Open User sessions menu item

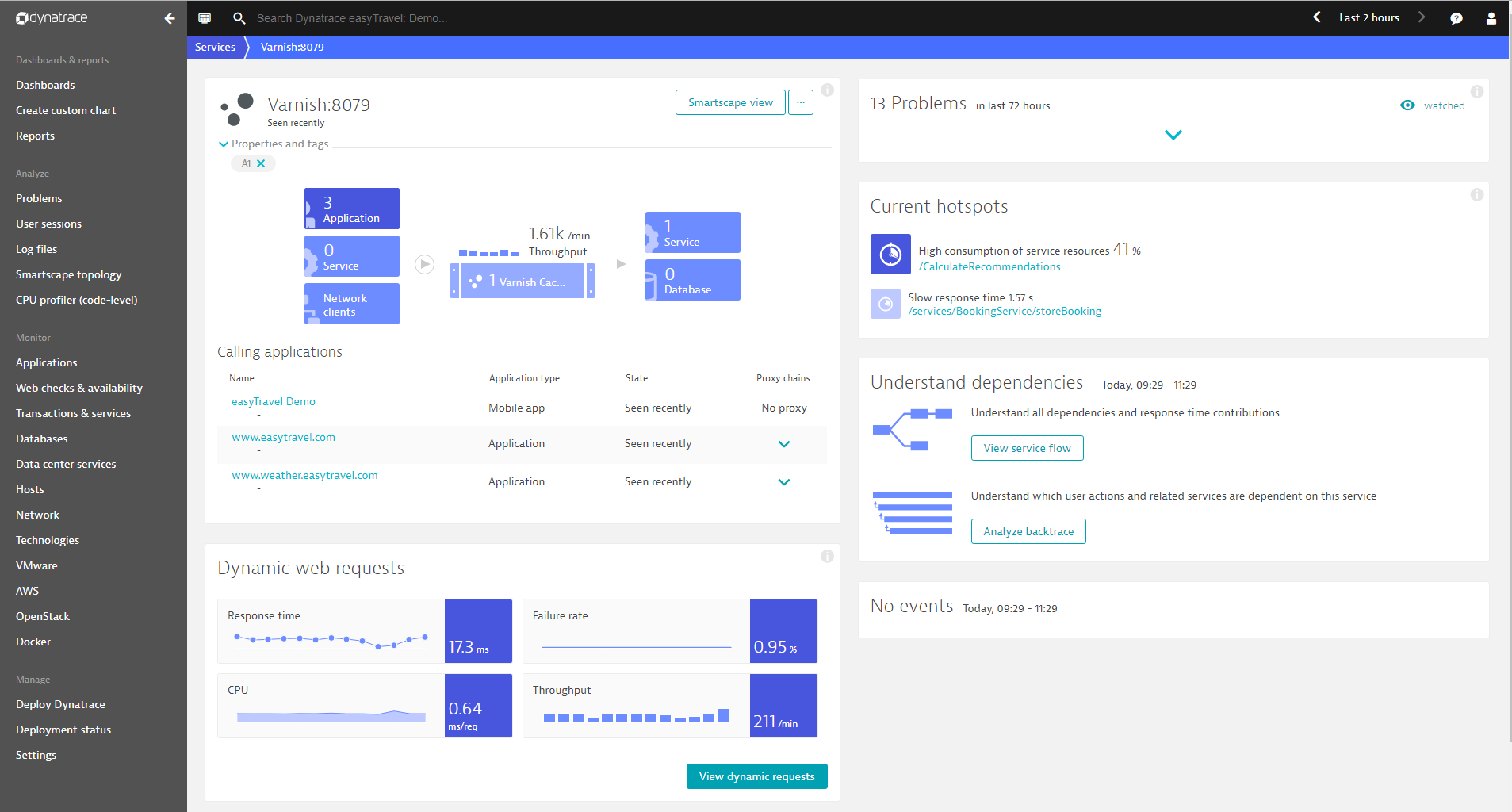48,224
